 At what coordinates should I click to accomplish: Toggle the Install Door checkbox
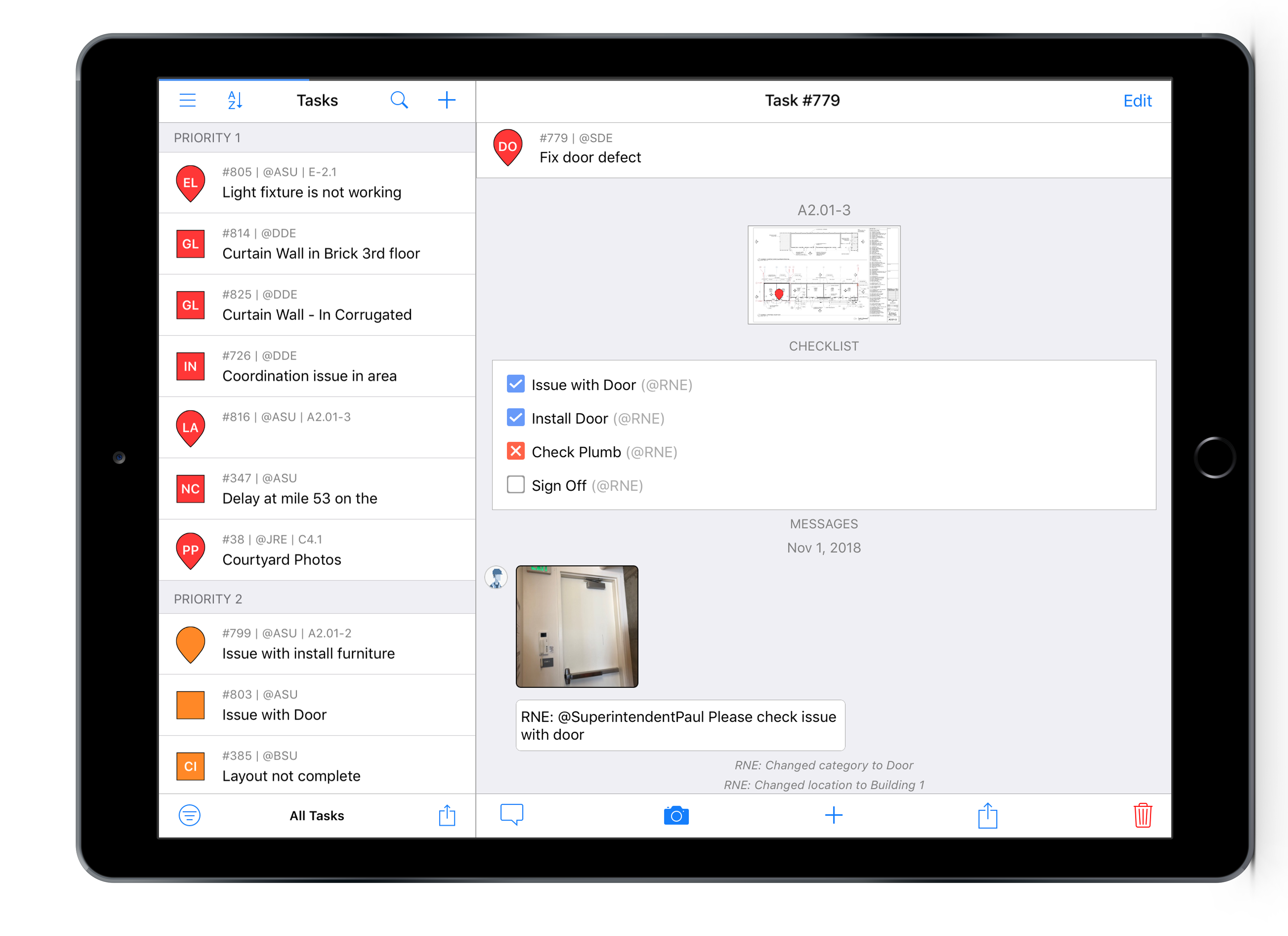pyautogui.click(x=516, y=418)
